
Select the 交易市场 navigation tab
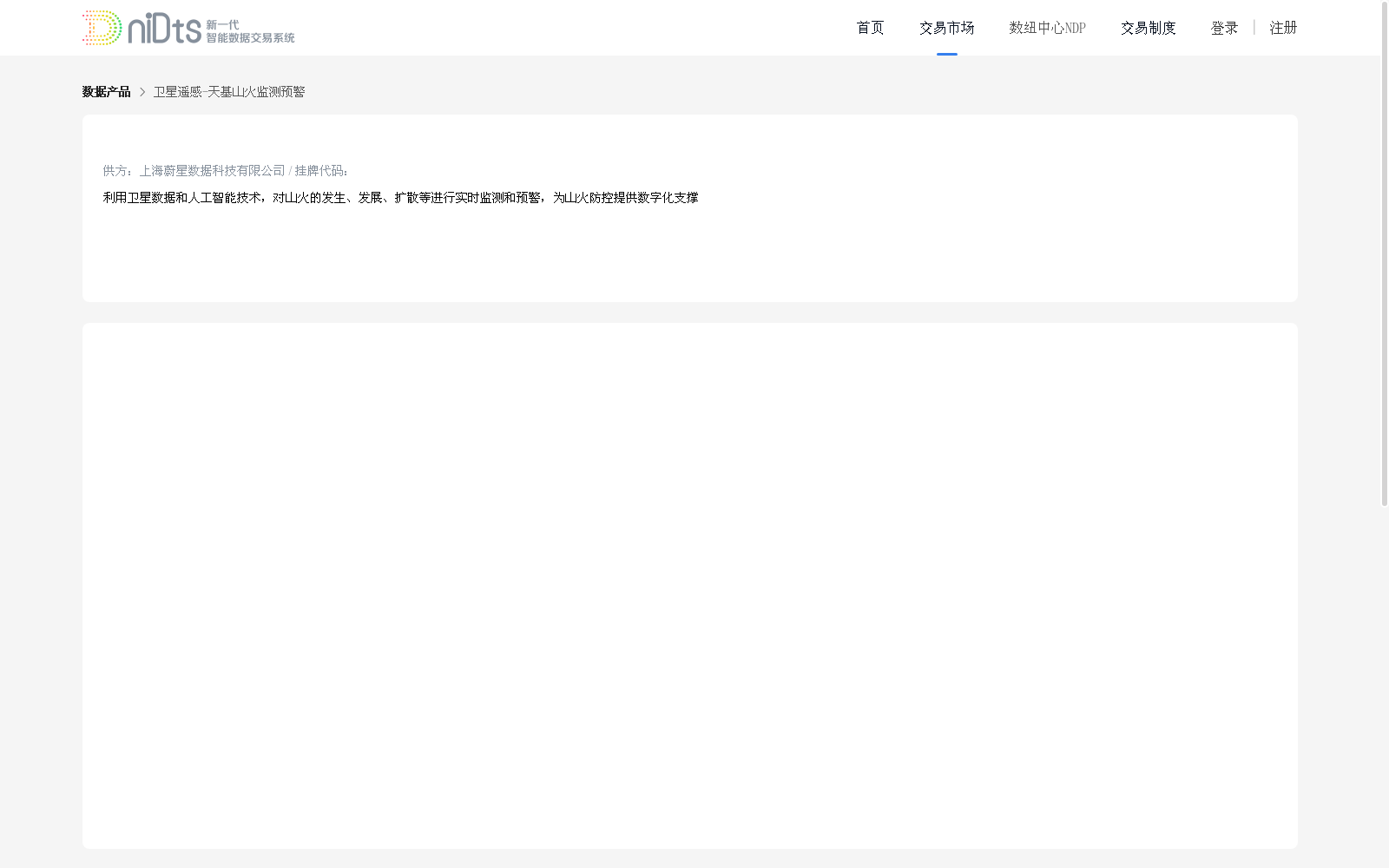coord(946,28)
